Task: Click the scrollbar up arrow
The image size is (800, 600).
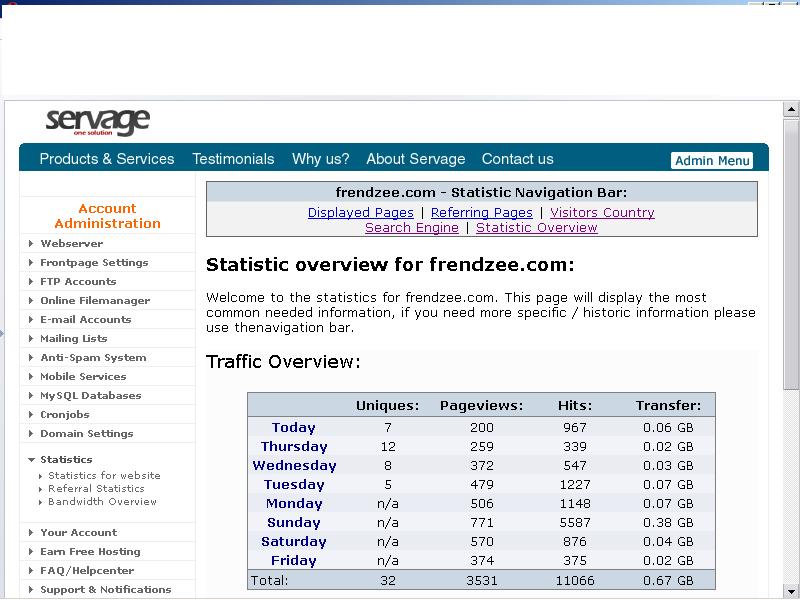Action: (x=791, y=109)
